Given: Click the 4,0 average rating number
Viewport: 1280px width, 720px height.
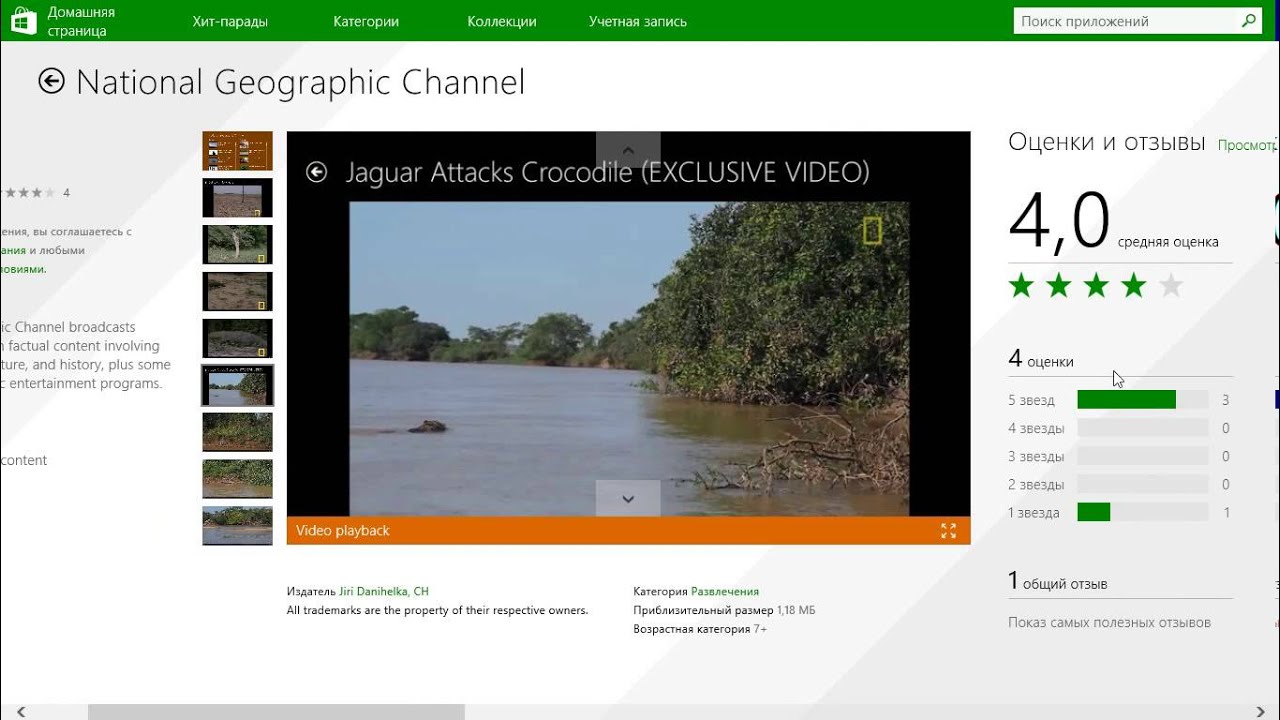Looking at the screenshot, I should 1059,221.
